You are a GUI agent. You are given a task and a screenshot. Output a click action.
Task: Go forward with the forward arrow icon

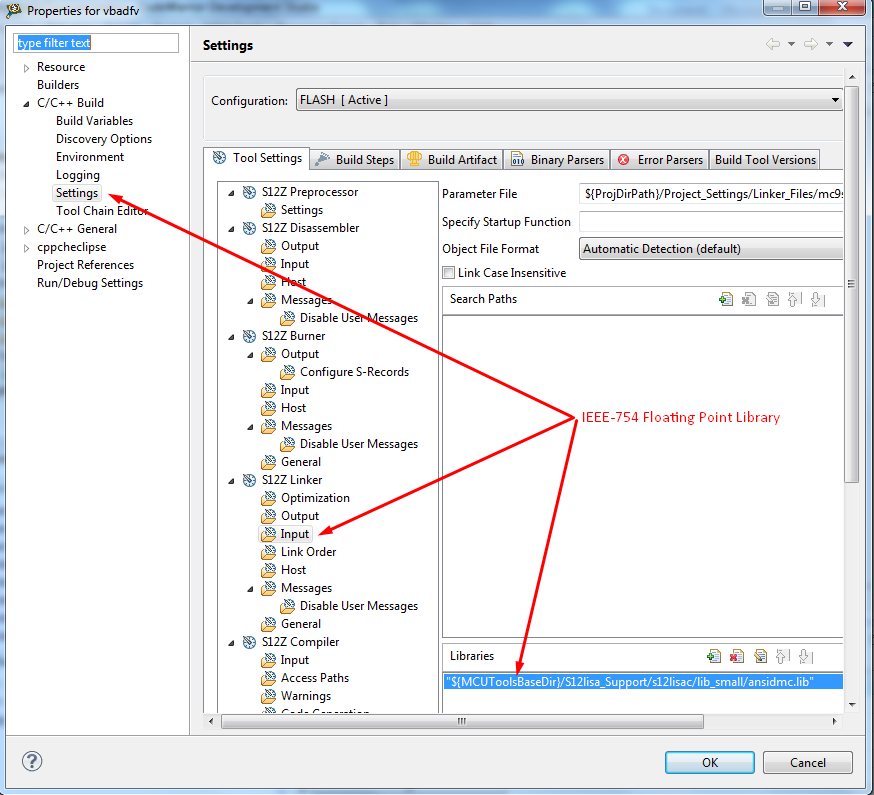811,44
